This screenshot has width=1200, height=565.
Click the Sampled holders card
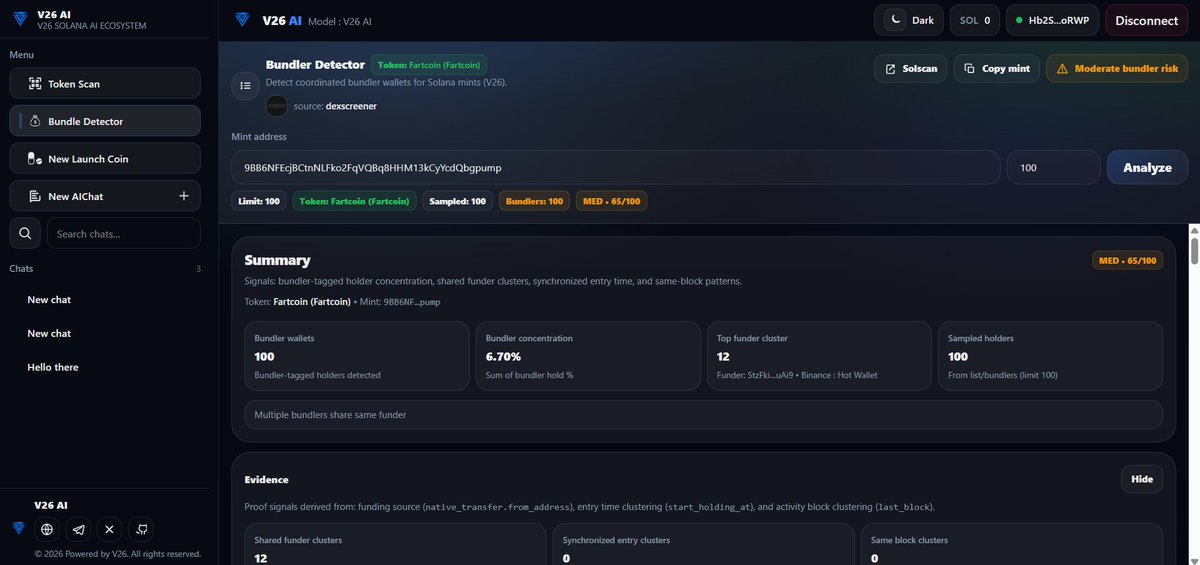pyautogui.click(x=1050, y=356)
